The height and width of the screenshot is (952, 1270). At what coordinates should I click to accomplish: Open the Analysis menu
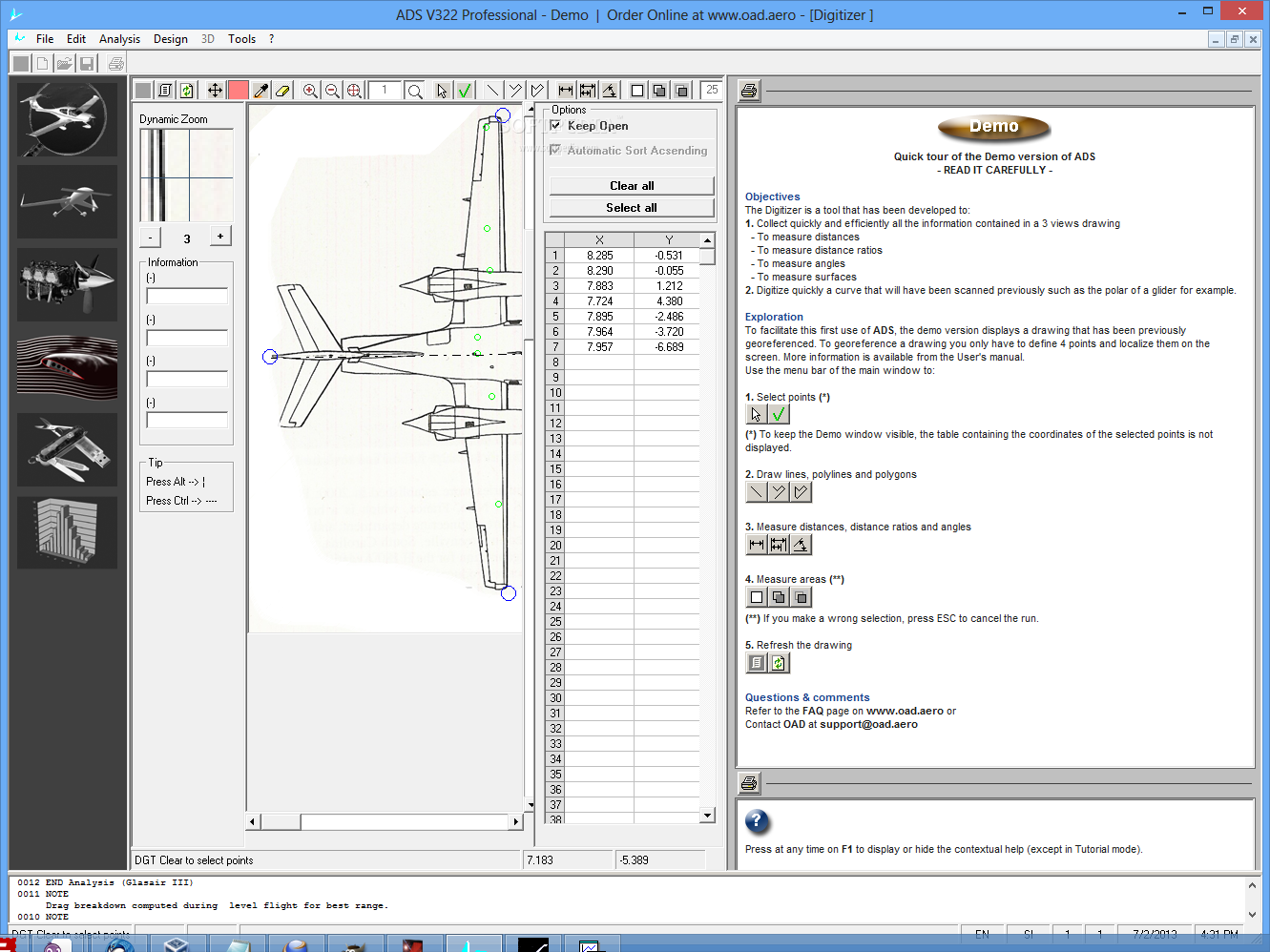pyautogui.click(x=119, y=39)
